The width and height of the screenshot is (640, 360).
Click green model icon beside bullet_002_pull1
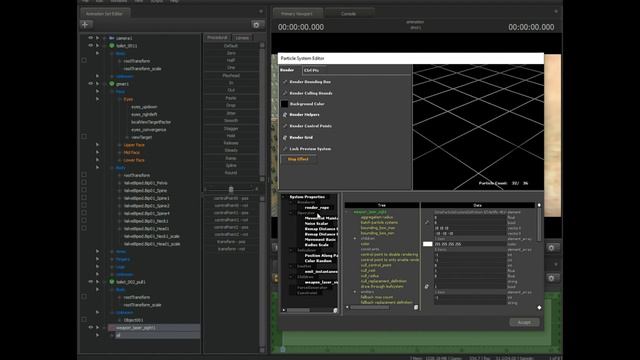(x=111, y=282)
